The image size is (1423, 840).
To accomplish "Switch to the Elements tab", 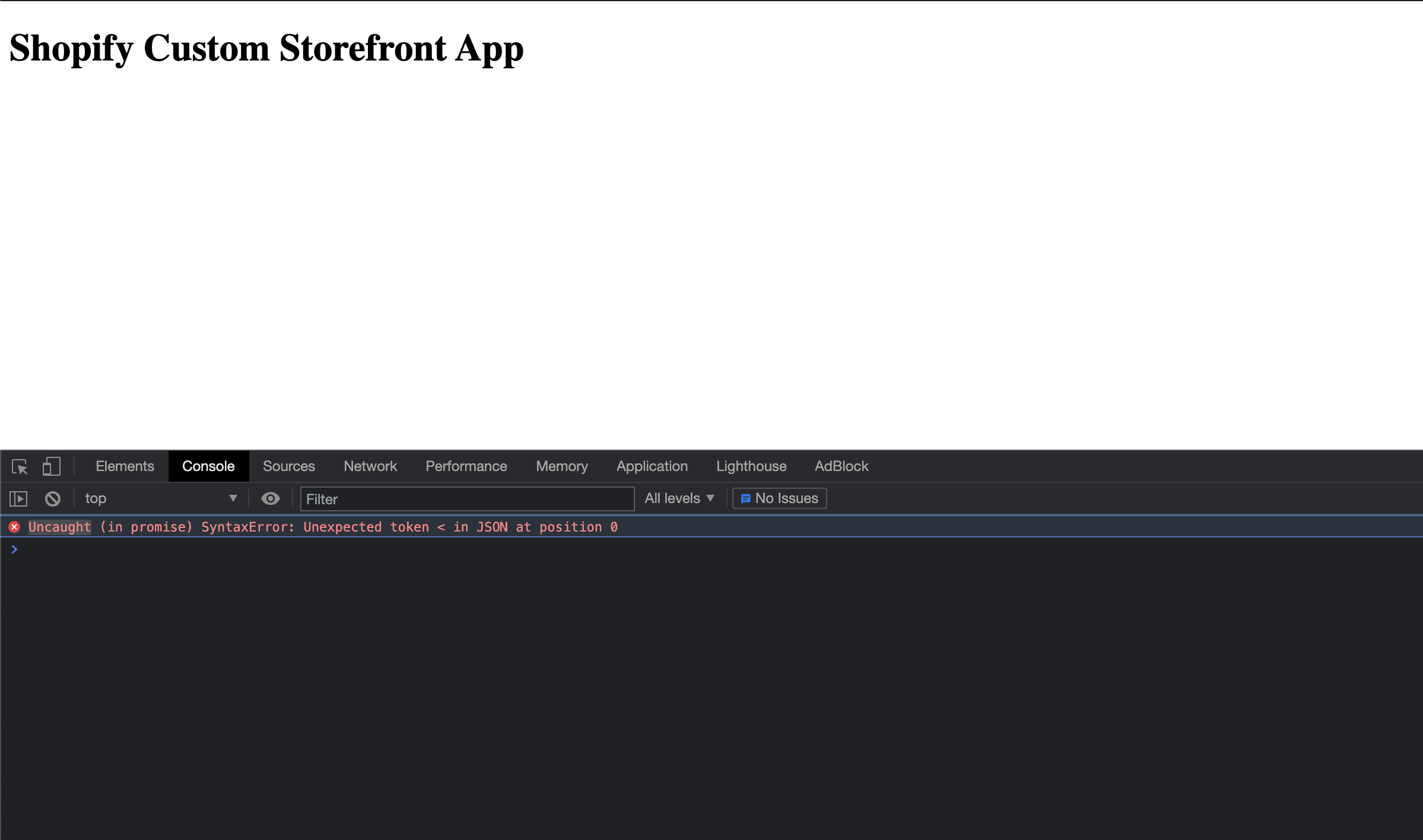I will tap(125, 466).
